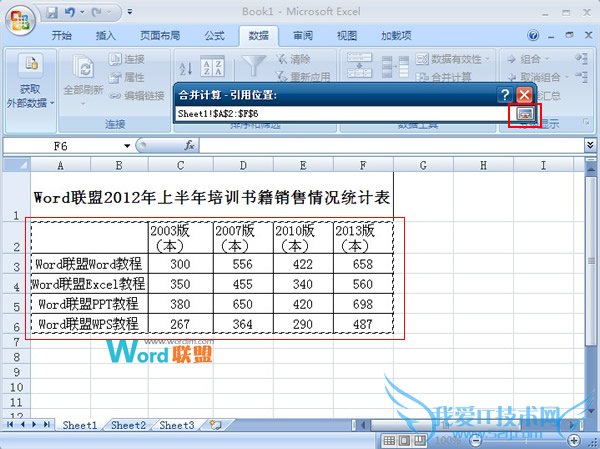Click the Select All corner button
The height and width of the screenshot is (449, 600).
tap(16, 165)
